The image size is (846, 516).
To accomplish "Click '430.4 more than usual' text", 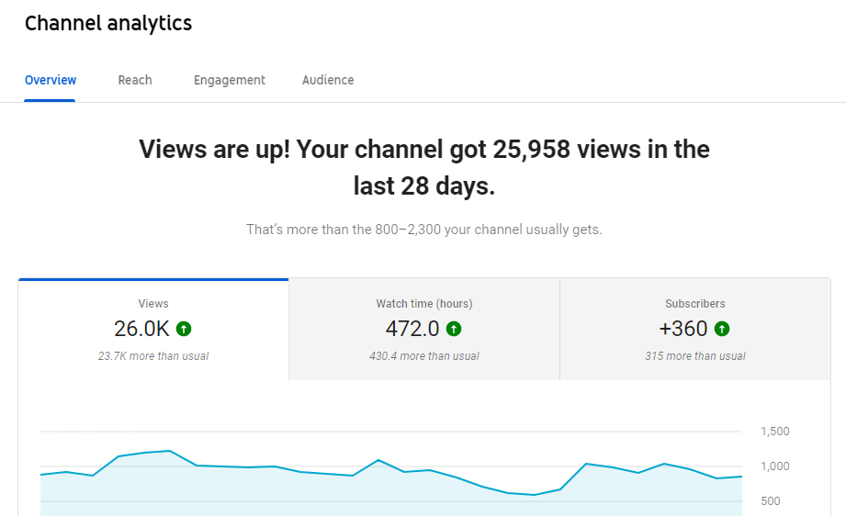I will (424, 356).
